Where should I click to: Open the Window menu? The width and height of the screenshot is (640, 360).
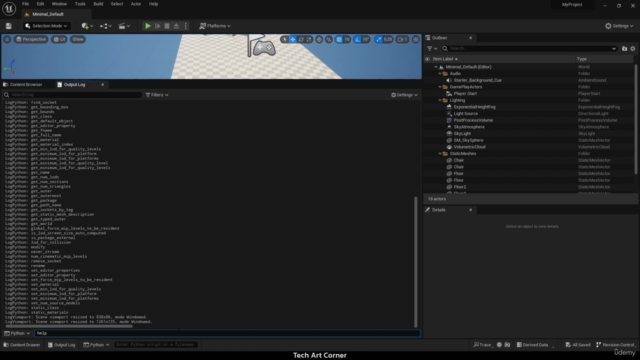coord(59,4)
